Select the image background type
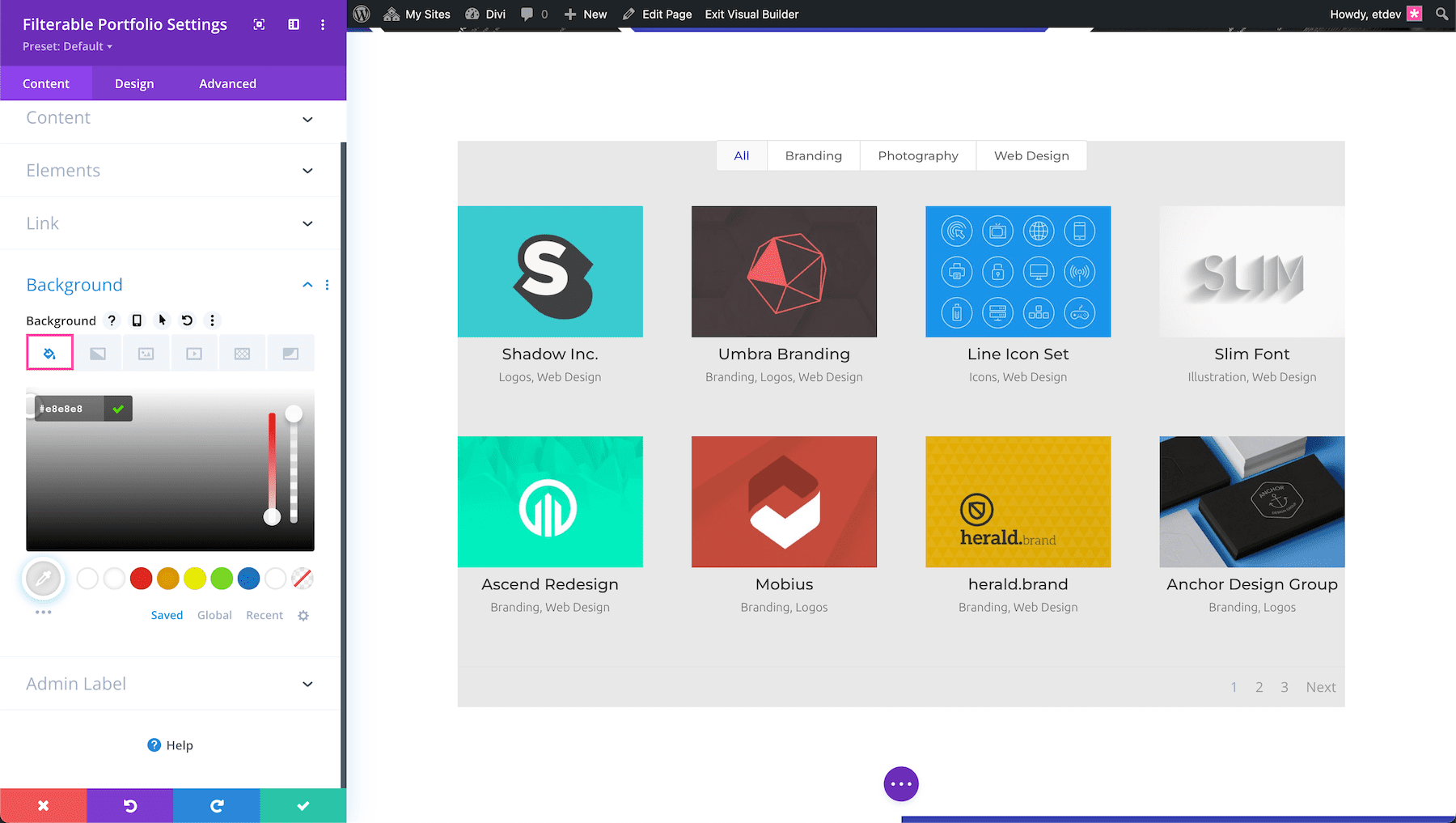The height and width of the screenshot is (823, 1456). 146,352
